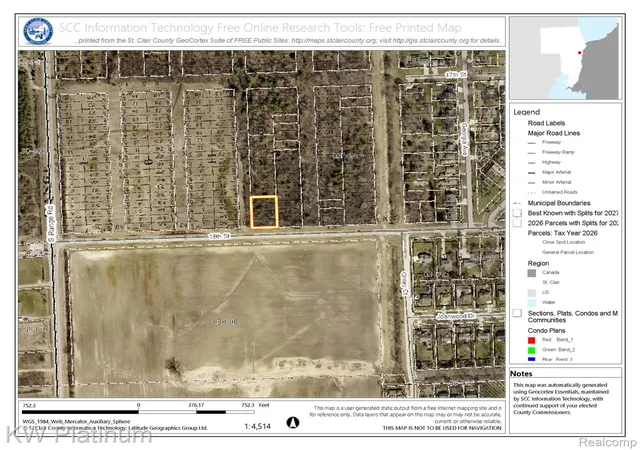640x450 pixels.
Task: Click the 18th St road label
Action: pyautogui.click(x=220, y=236)
